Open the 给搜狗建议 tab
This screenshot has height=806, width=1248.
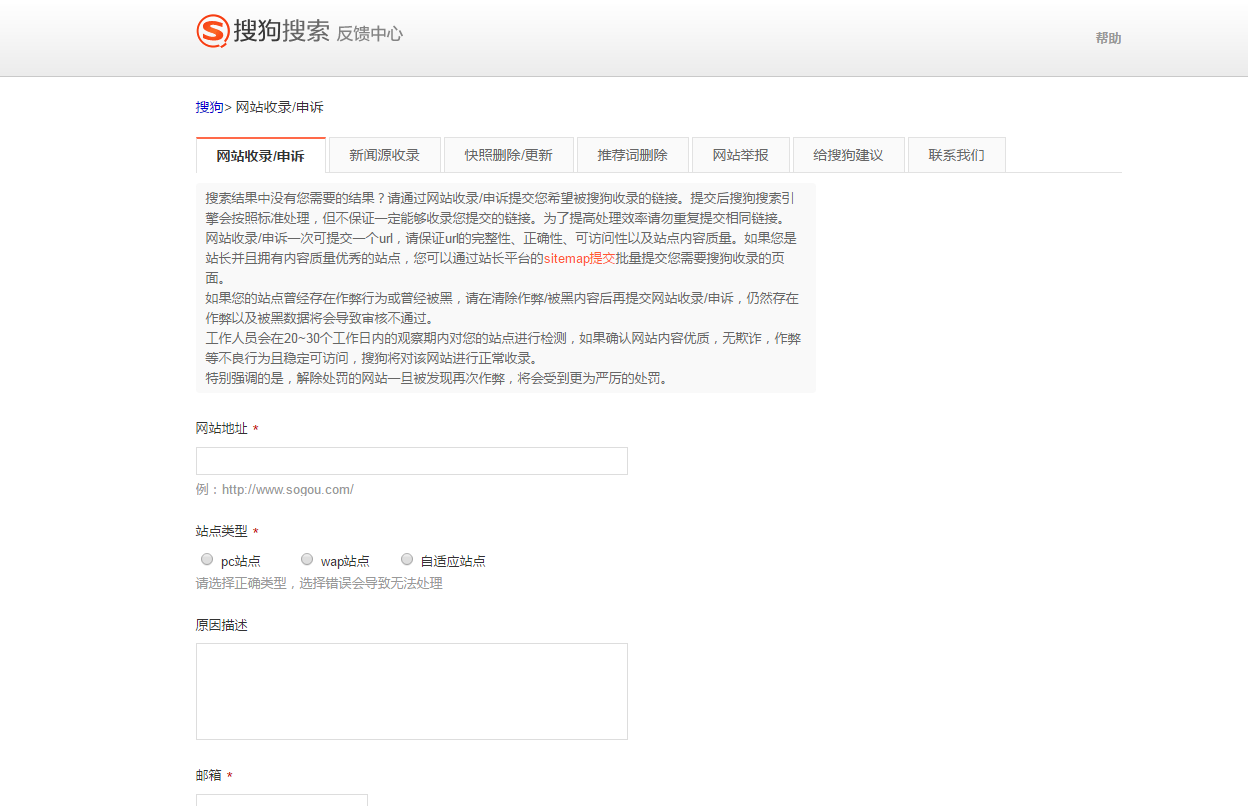pos(848,155)
